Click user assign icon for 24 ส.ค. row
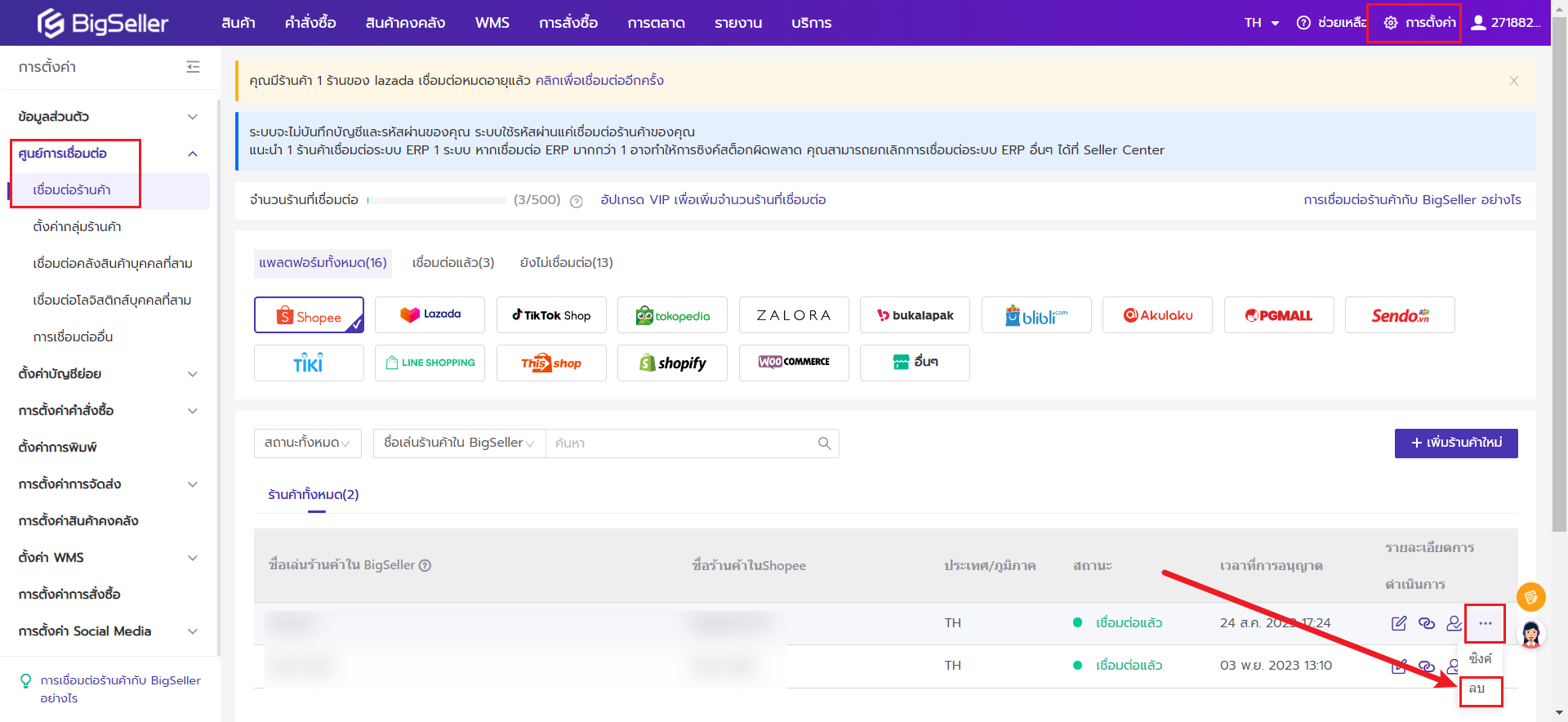Image resolution: width=1568 pixels, height=722 pixels. [1454, 623]
